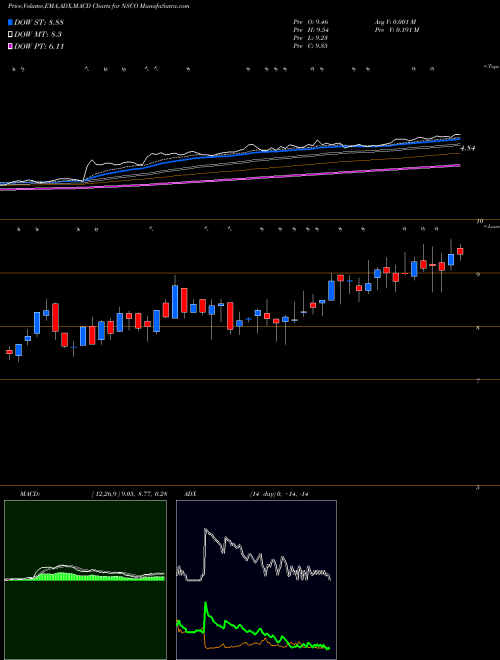Click the blue DOW ST legend swatch
500x660 pixels.
(x=10, y=23)
